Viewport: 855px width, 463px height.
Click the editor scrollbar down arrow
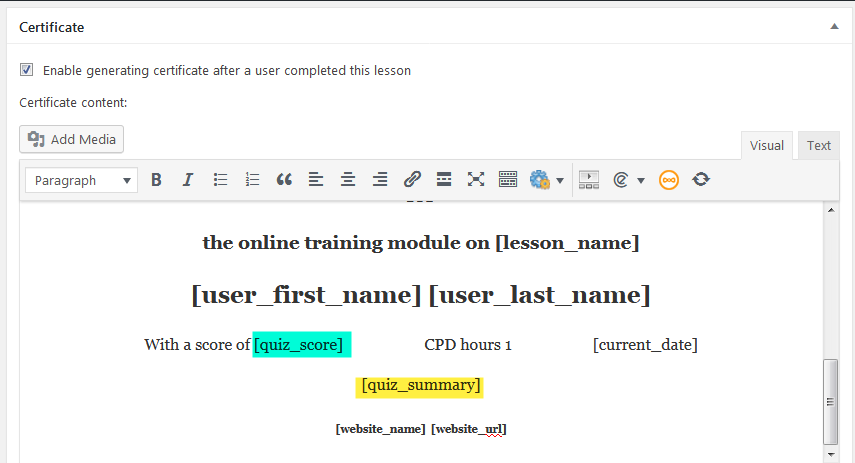click(x=831, y=454)
